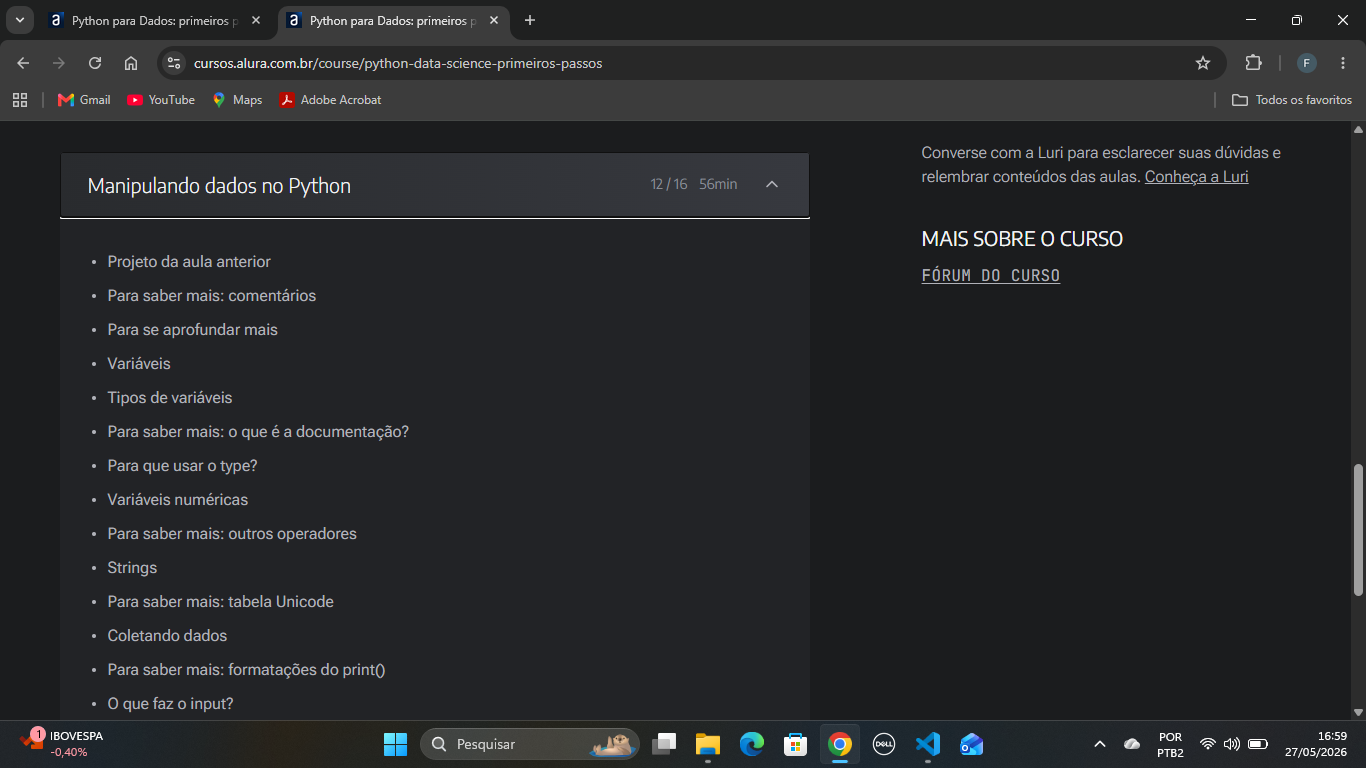Open Chrome's three-dot menu
This screenshot has width=1366, height=768.
click(x=1343, y=63)
